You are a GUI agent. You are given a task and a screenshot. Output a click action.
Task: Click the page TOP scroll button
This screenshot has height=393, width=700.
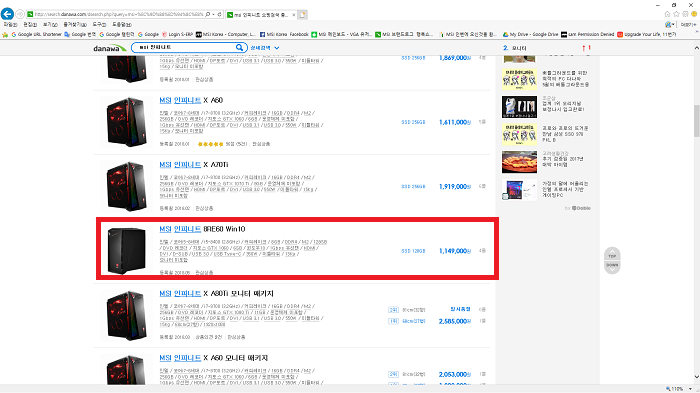click(612, 254)
